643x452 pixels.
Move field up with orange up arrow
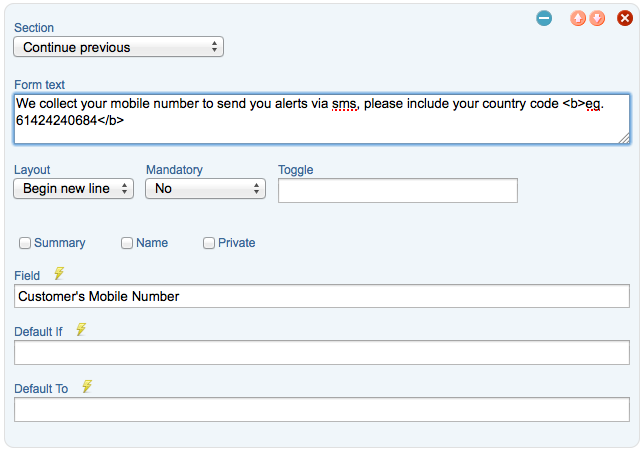click(577, 18)
